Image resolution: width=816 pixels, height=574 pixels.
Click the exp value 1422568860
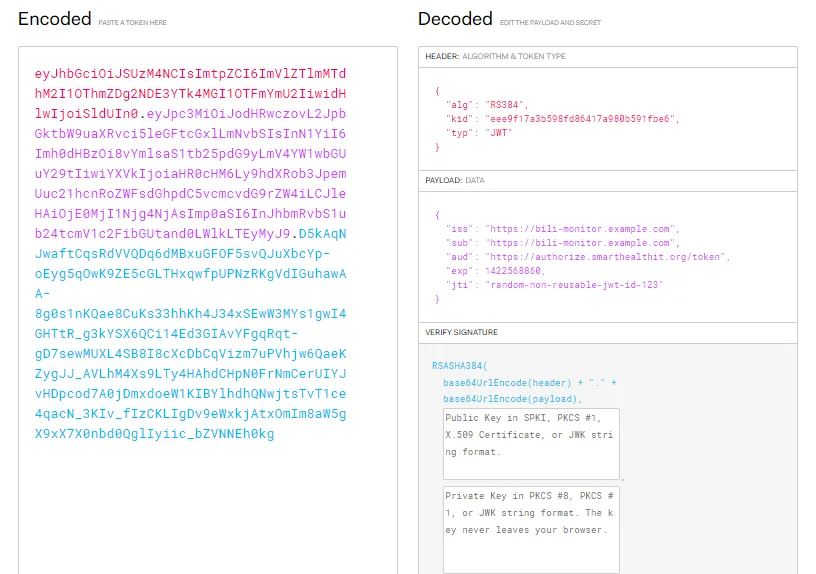[514, 271]
